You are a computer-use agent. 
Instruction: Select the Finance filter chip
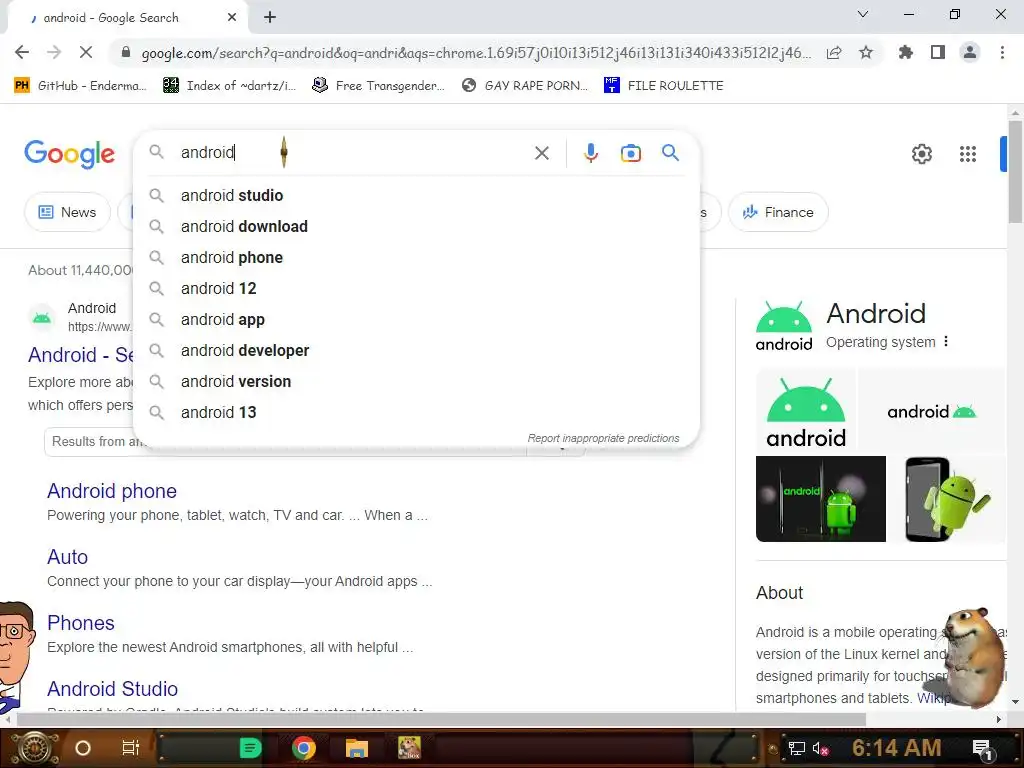point(778,212)
